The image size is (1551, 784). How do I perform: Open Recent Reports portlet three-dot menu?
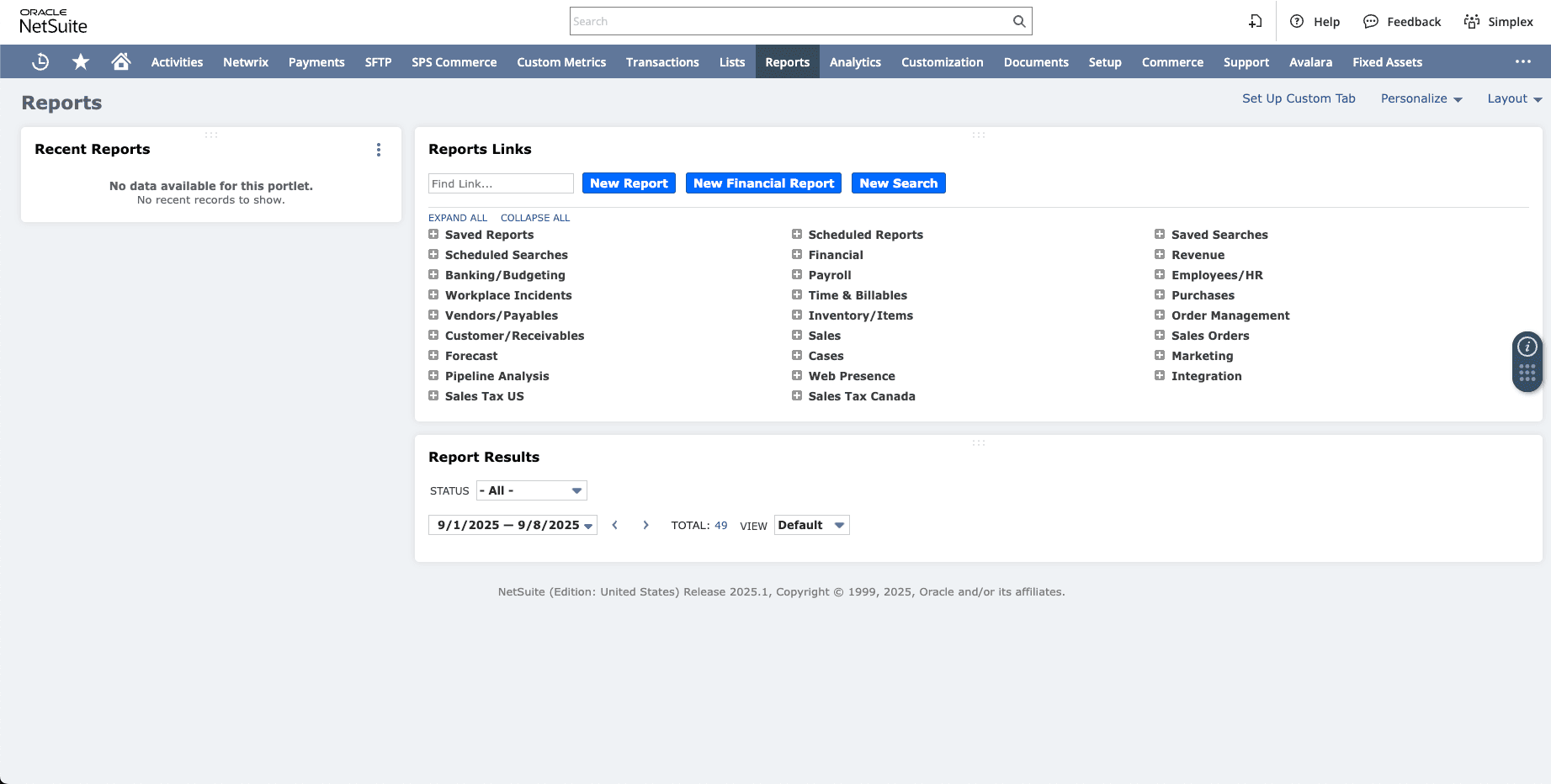pyautogui.click(x=379, y=150)
